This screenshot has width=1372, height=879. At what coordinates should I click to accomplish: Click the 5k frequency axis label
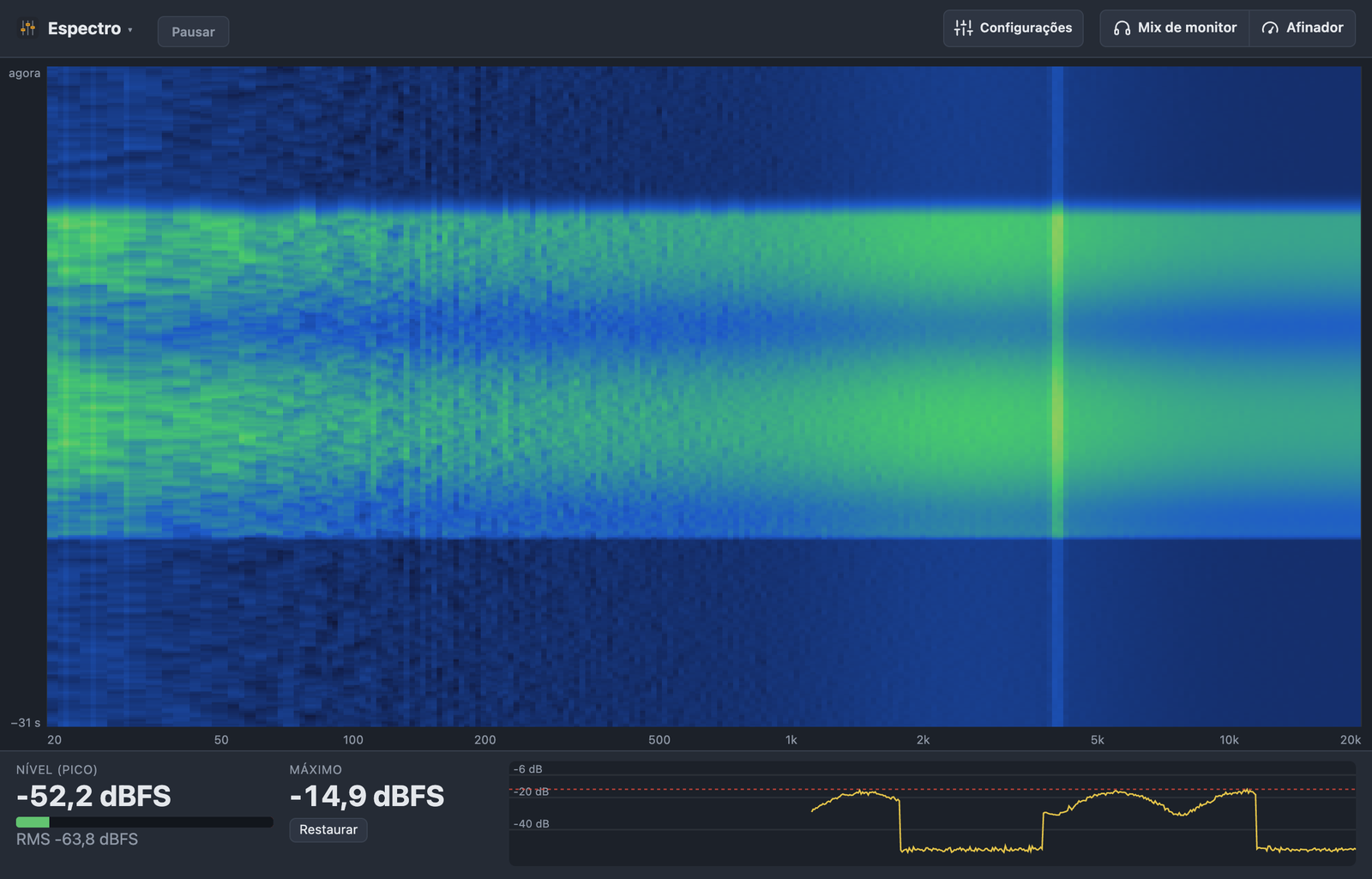click(x=1097, y=740)
